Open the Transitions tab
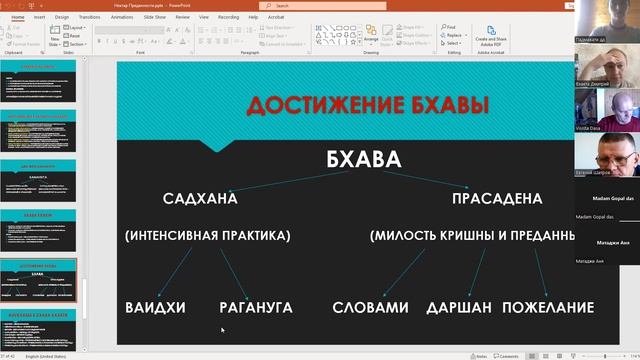 (x=89, y=17)
